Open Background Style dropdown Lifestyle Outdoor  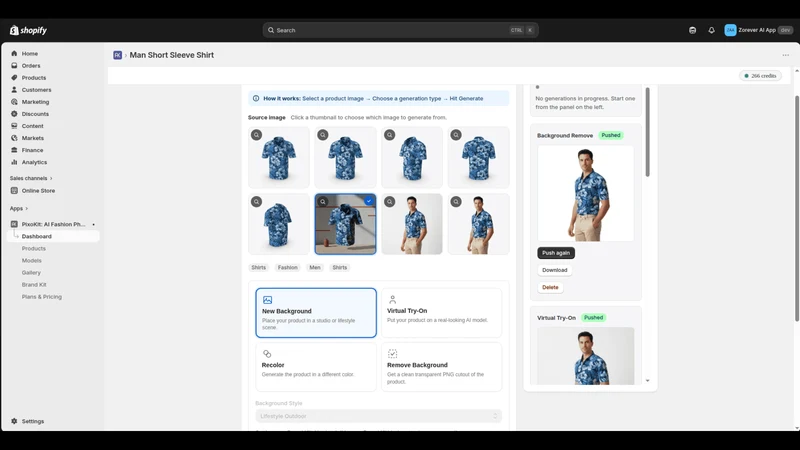(x=379, y=416)
